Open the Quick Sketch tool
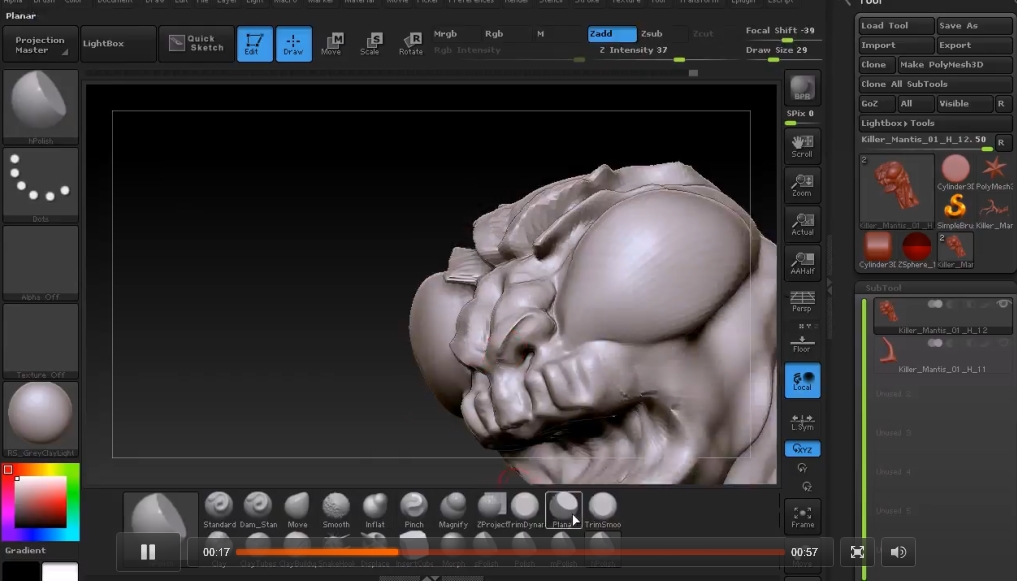Viewport: 1017px width, 581px height. pos(197,43)
